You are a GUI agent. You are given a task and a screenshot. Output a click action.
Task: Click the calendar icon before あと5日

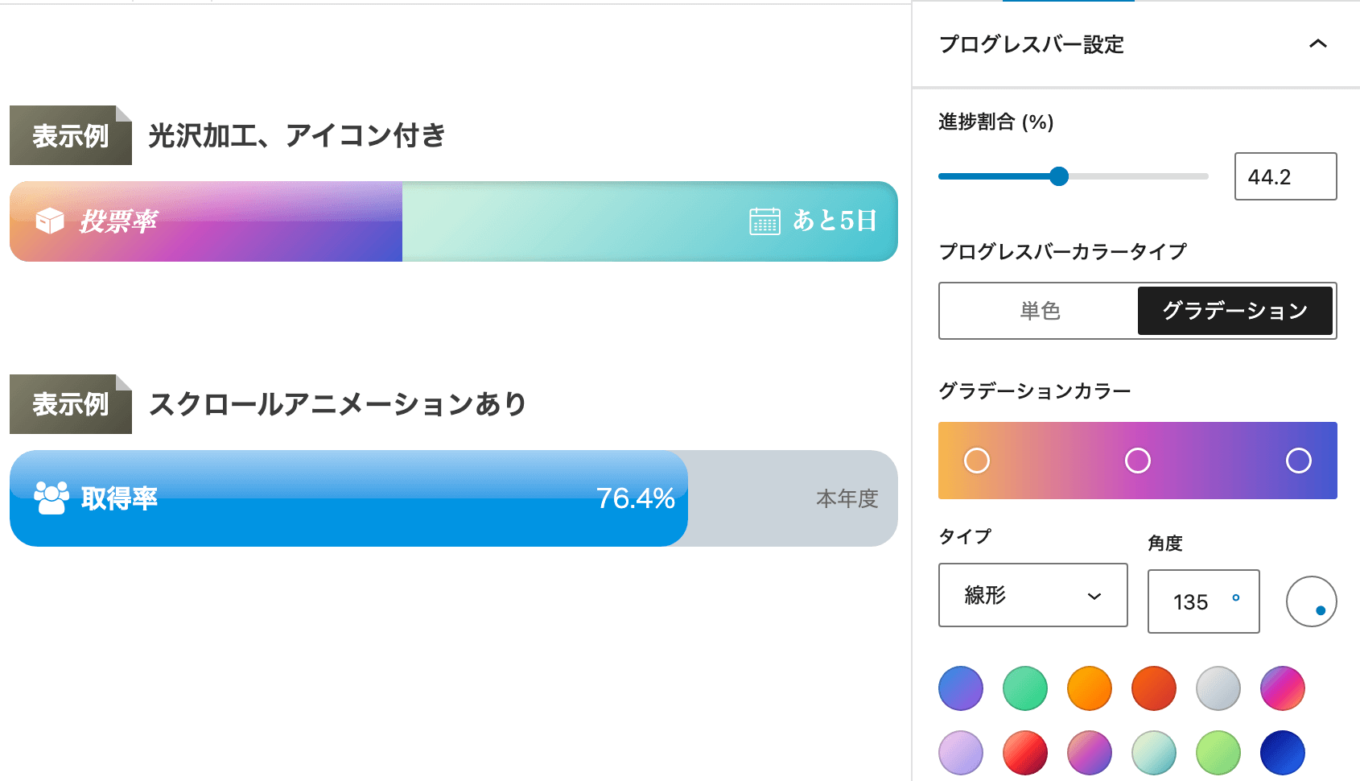765,221
